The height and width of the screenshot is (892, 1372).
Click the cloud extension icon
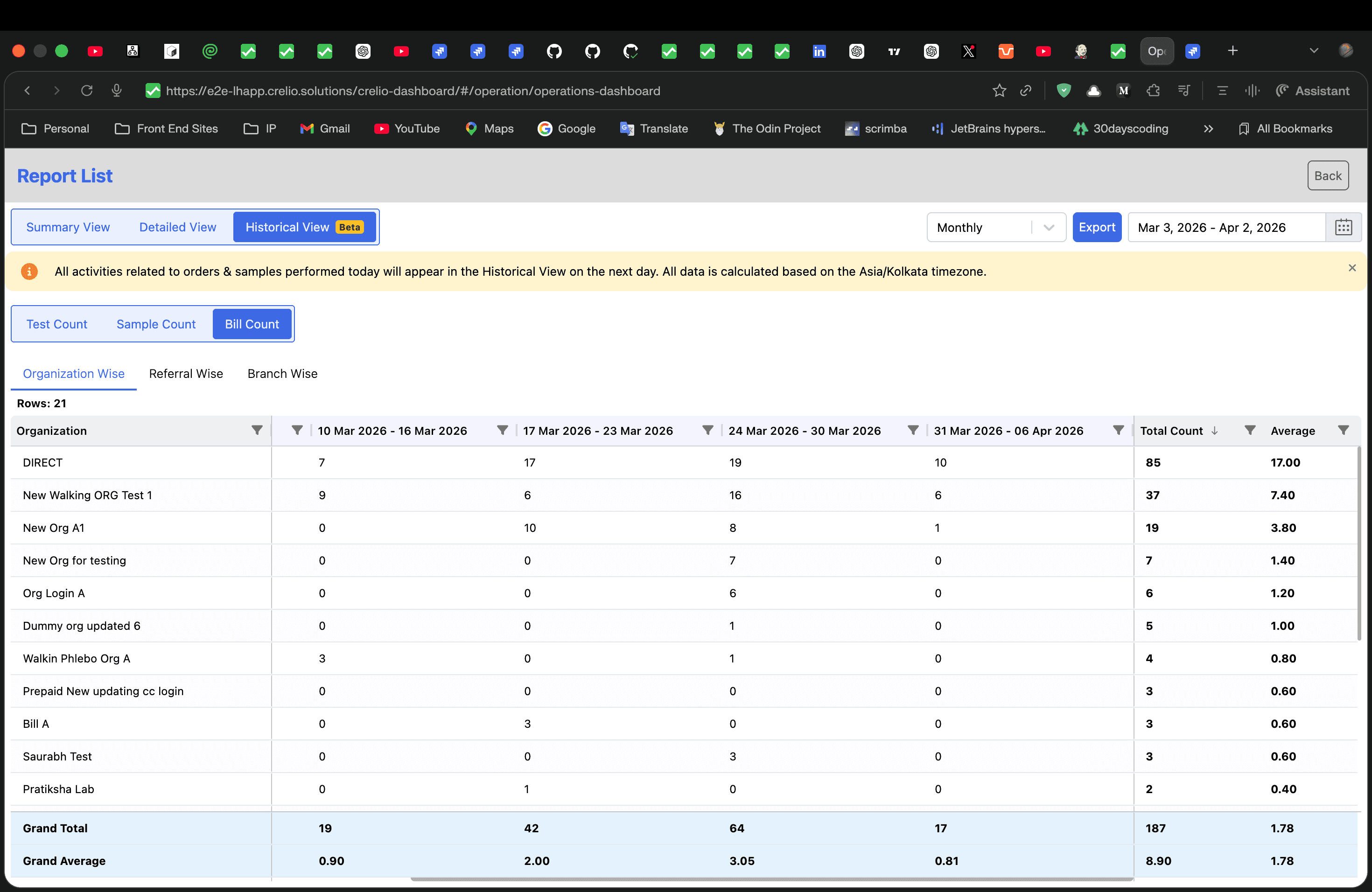coord(1093,91)
